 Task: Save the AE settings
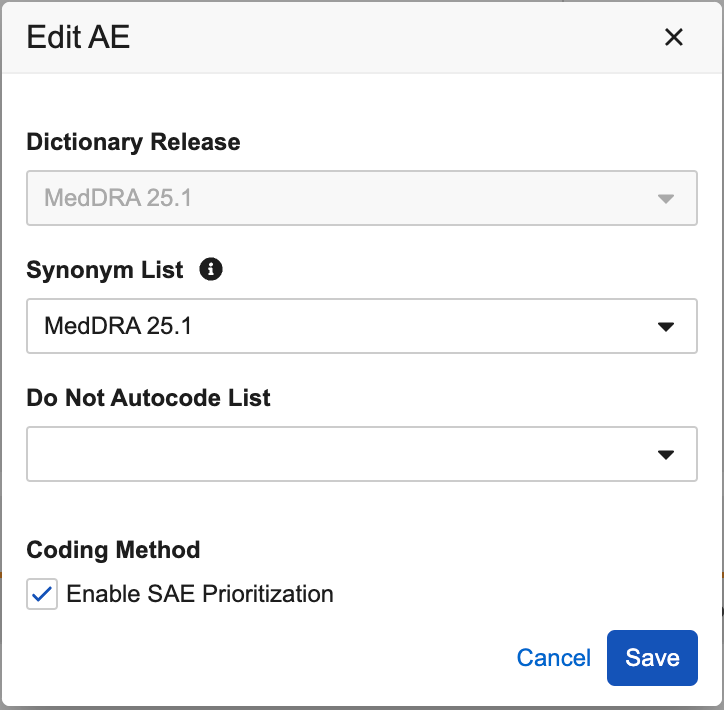point(652,657)
